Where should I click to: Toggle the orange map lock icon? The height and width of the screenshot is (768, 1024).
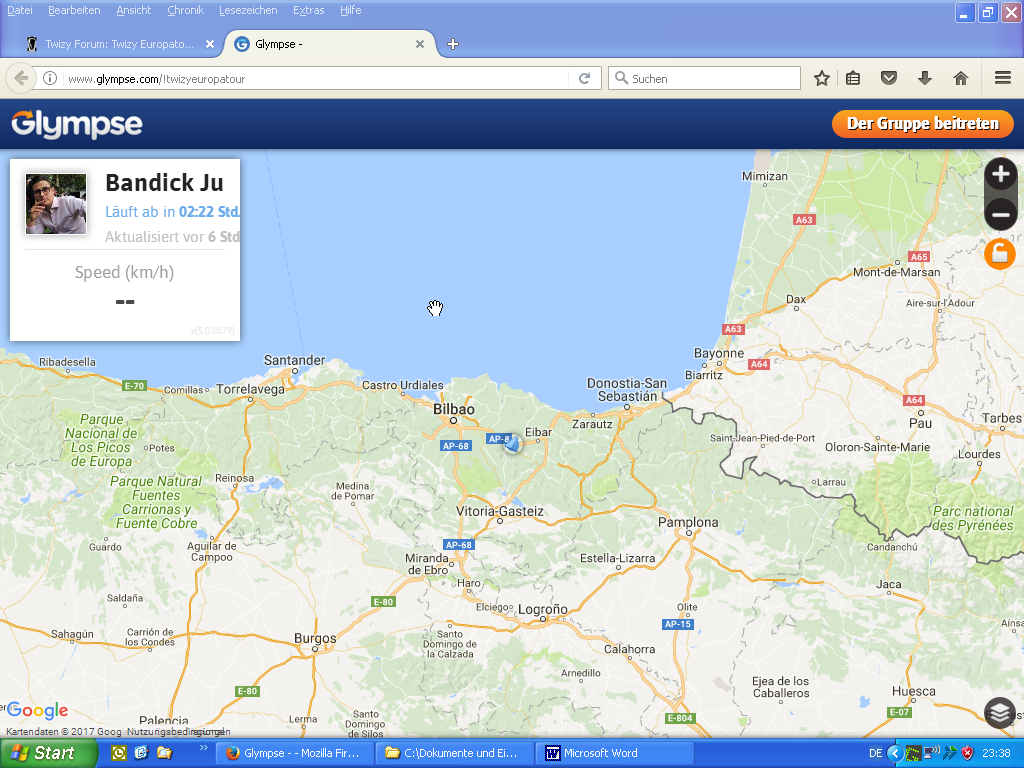[x=999, y=254]
